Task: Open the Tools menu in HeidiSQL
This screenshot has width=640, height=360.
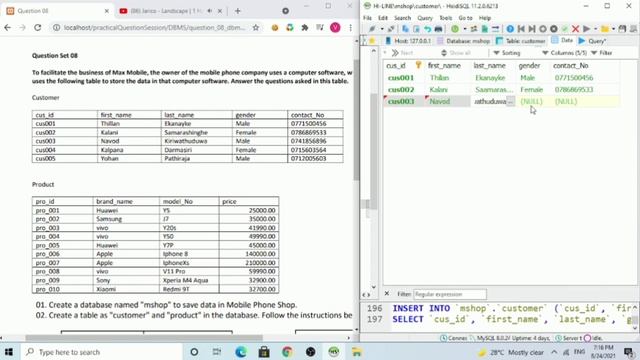Action: [x=446, y=18]
